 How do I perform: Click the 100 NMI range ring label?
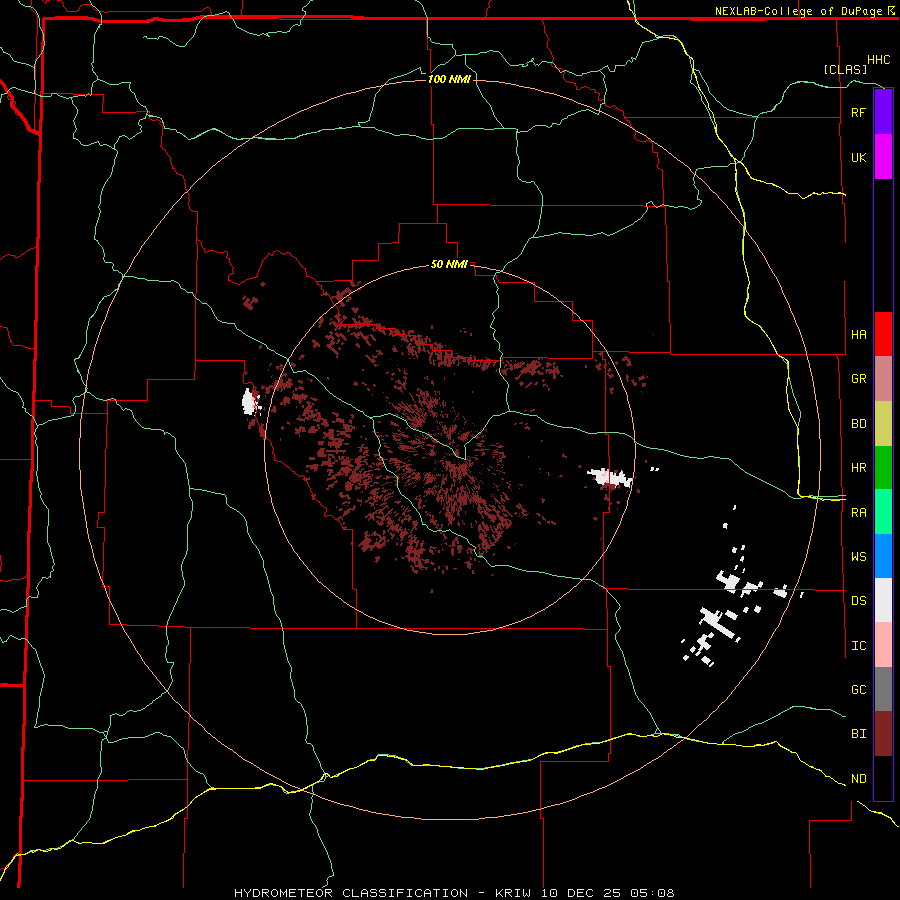[x=449, y=79]
